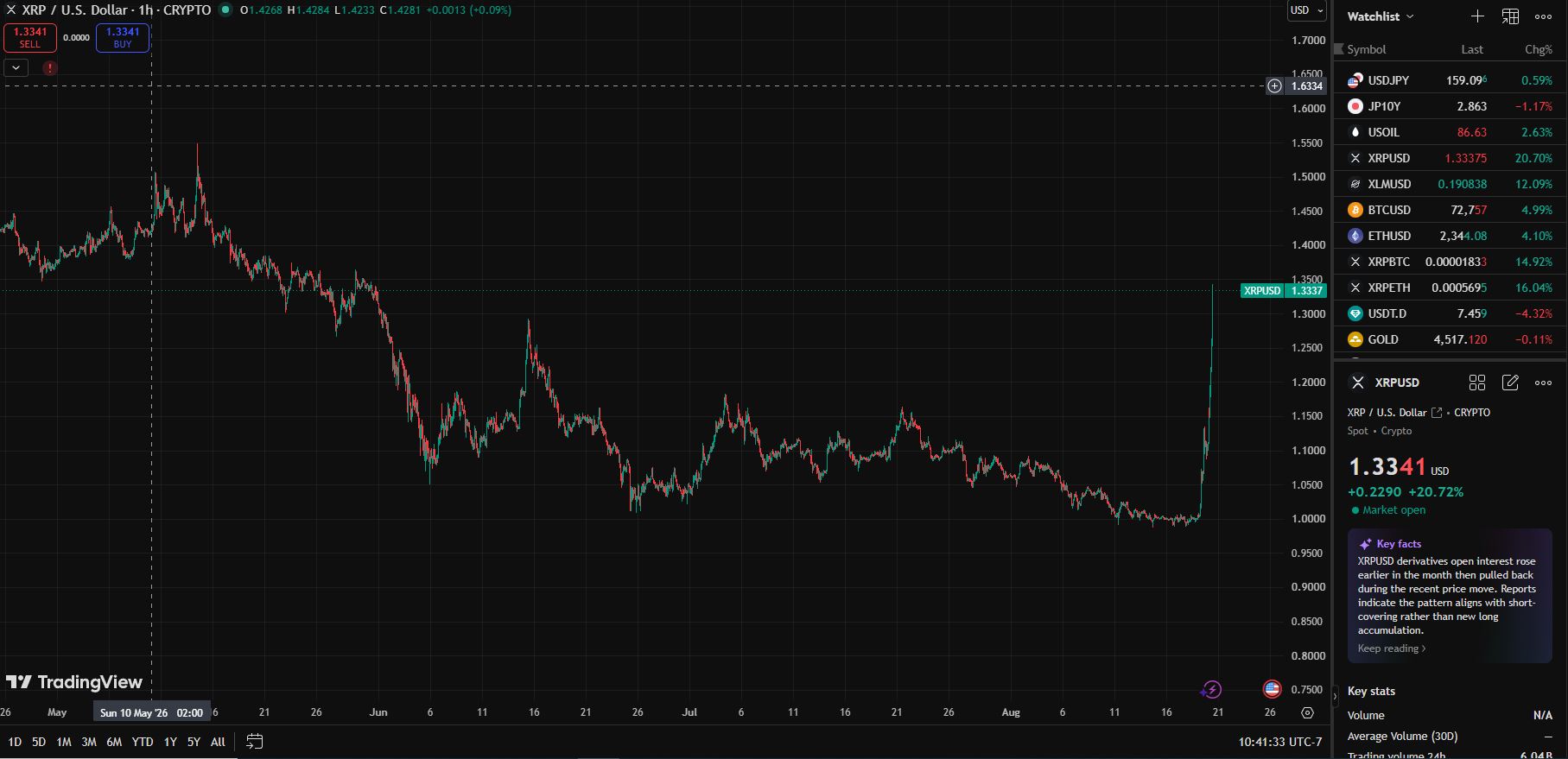The width and height of the screenshot is (1568, 759).
Task: Switch chart range to 6M
Action: [114, 742]
